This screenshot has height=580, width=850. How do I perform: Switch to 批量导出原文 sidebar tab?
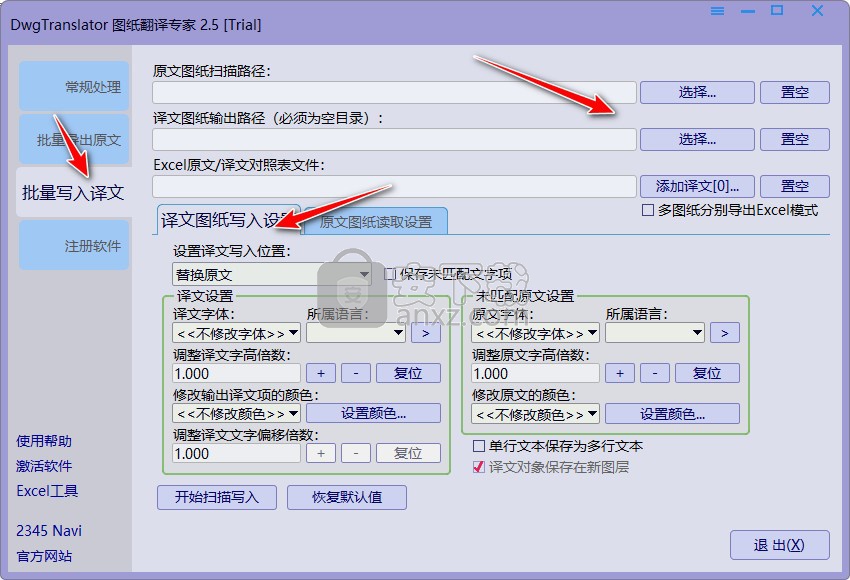coord(74,139)
